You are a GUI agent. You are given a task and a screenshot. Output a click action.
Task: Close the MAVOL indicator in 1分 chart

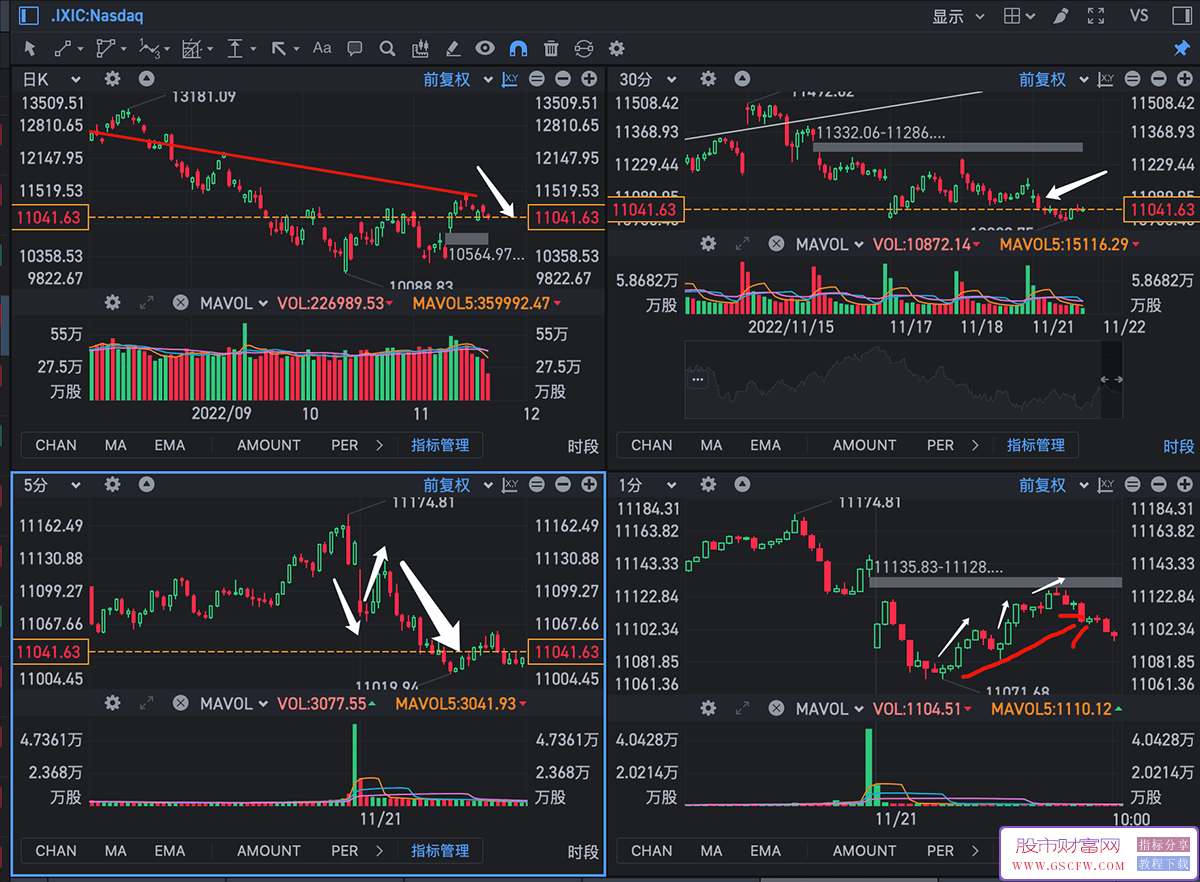[776, 709]
